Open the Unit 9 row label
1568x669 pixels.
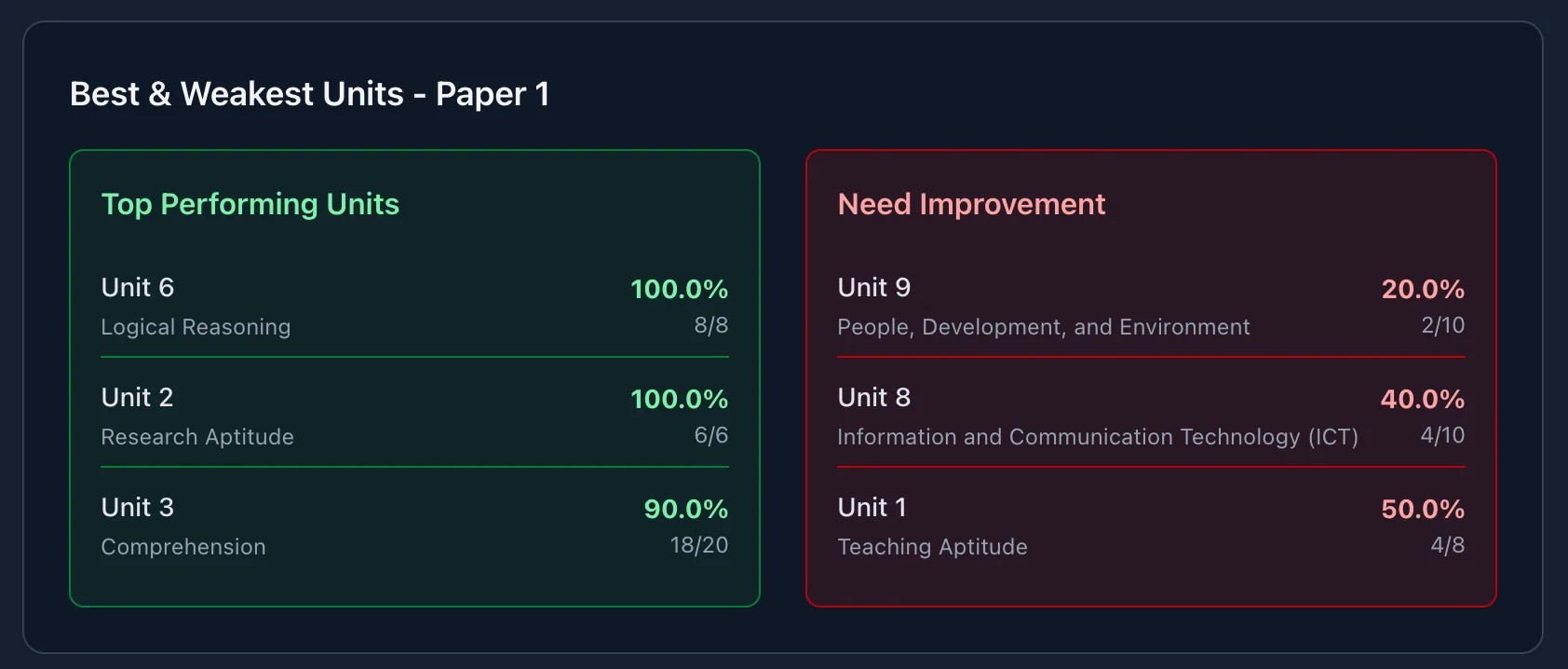[x=873, y=288]
